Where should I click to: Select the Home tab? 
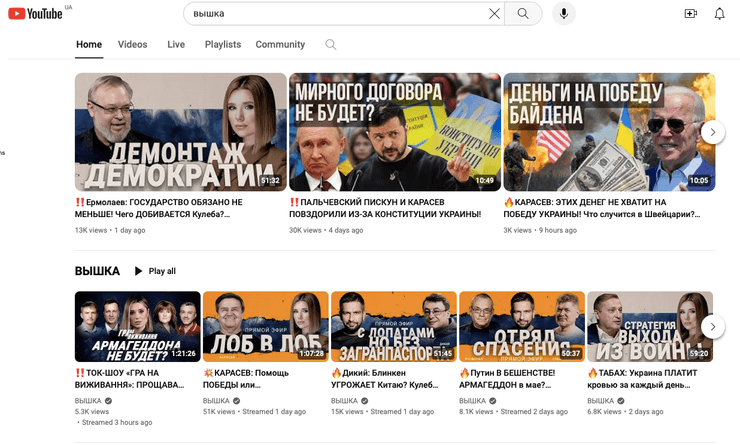[89, 44]
